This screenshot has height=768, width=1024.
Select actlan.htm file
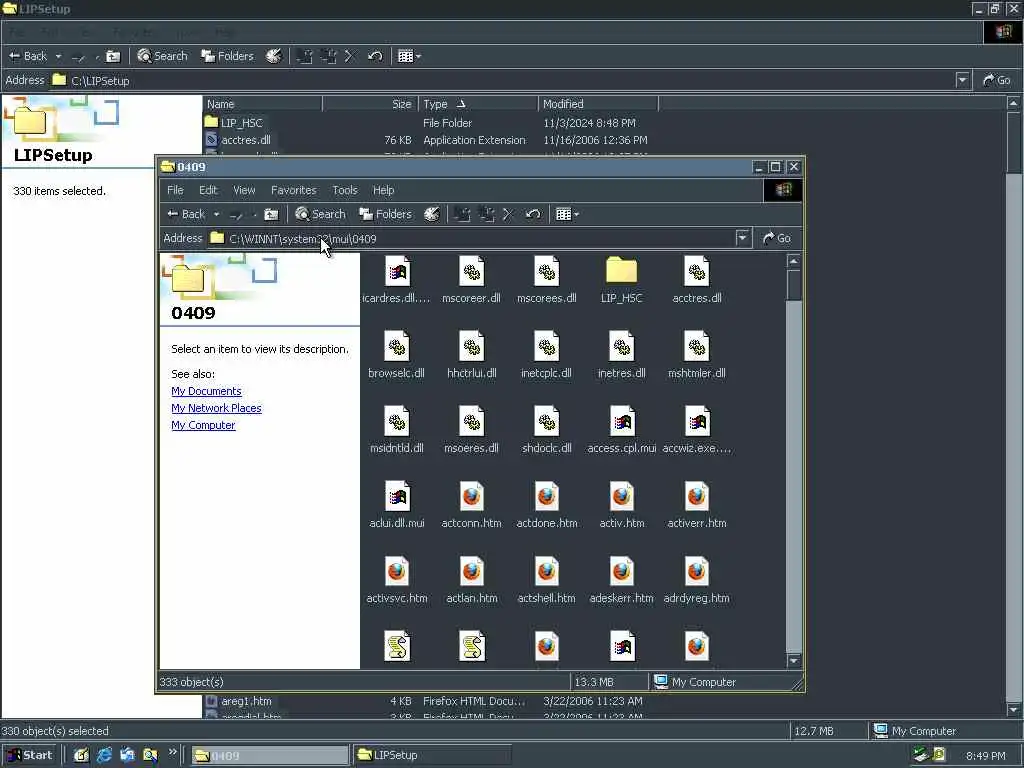[472, 581]
